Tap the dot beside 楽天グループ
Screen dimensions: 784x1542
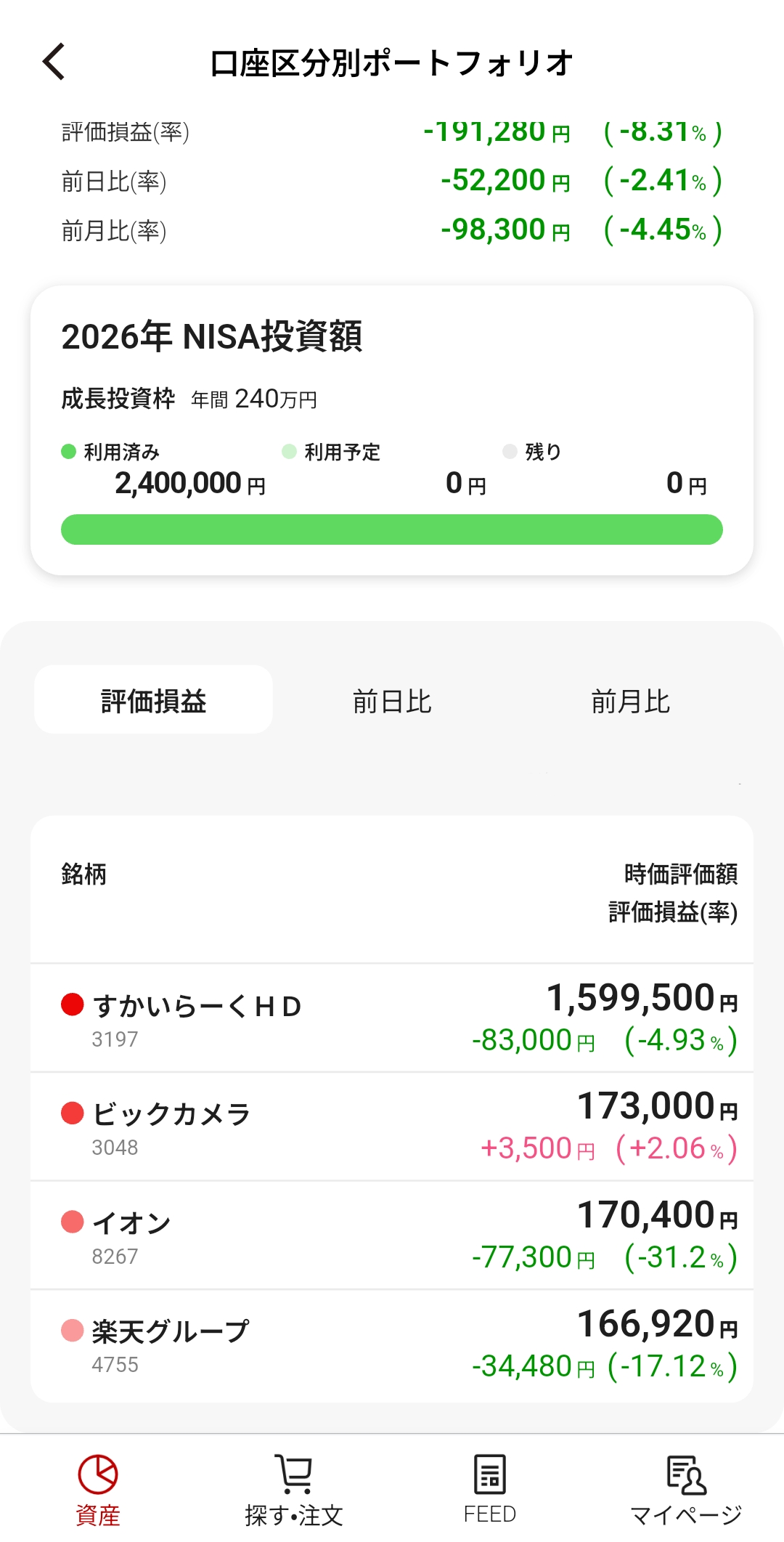click(73, 1331)
